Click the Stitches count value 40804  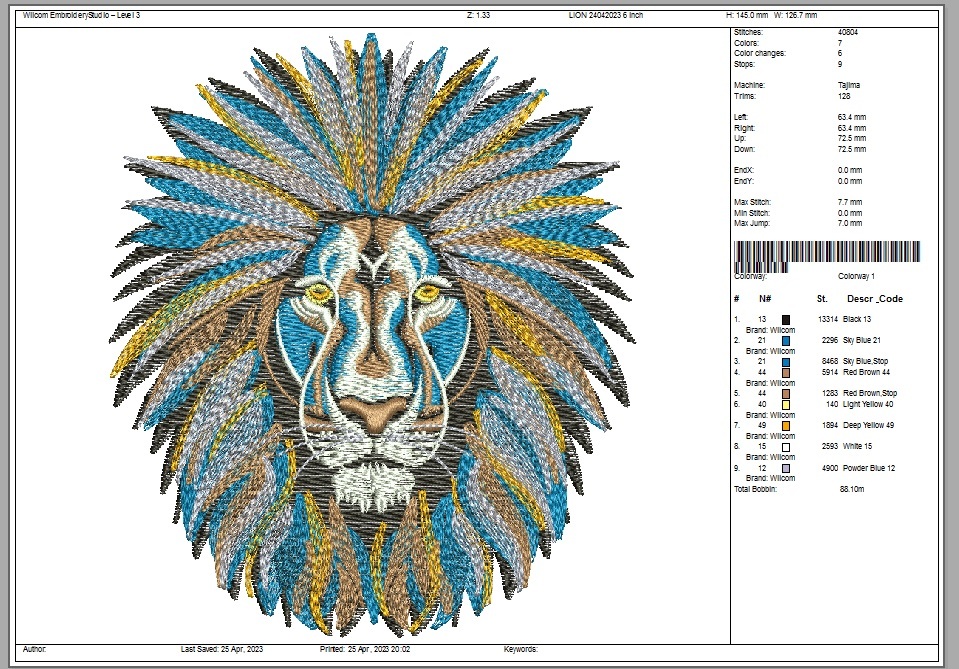point(848,32)
